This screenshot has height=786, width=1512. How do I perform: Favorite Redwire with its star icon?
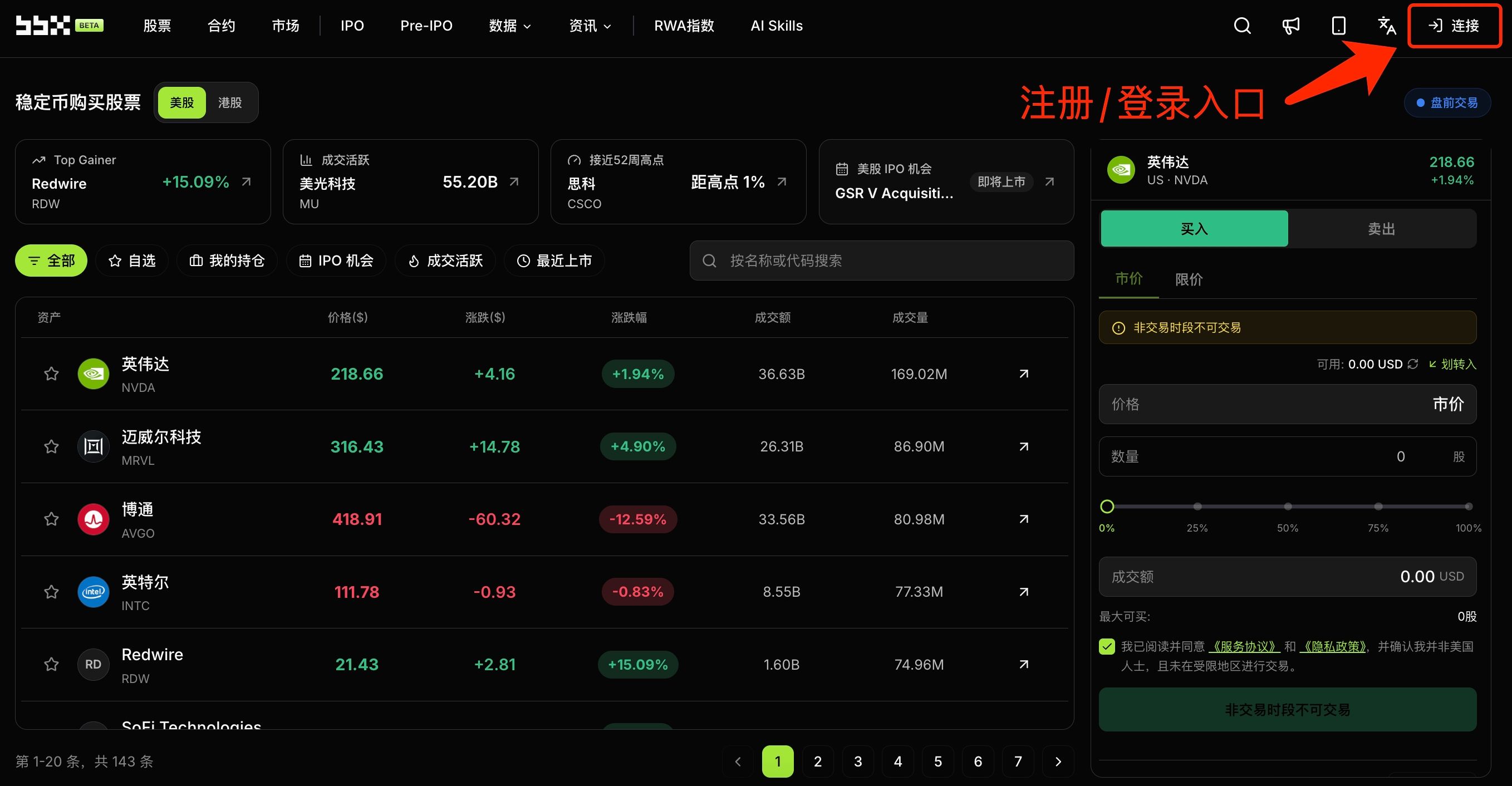click(52, 664)
